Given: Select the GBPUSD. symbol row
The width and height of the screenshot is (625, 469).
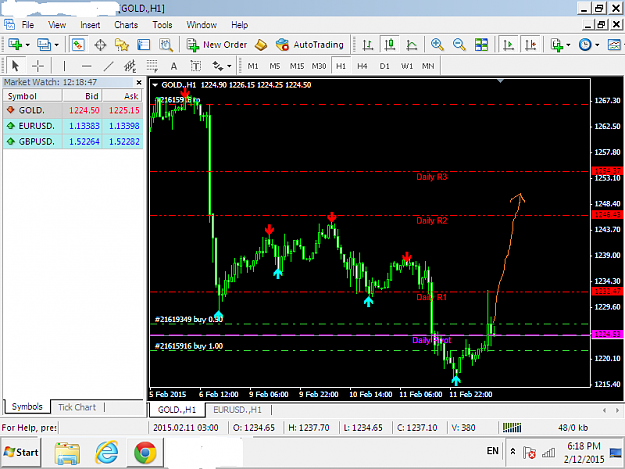Looking at the screenshot, I should pos(73,141).
